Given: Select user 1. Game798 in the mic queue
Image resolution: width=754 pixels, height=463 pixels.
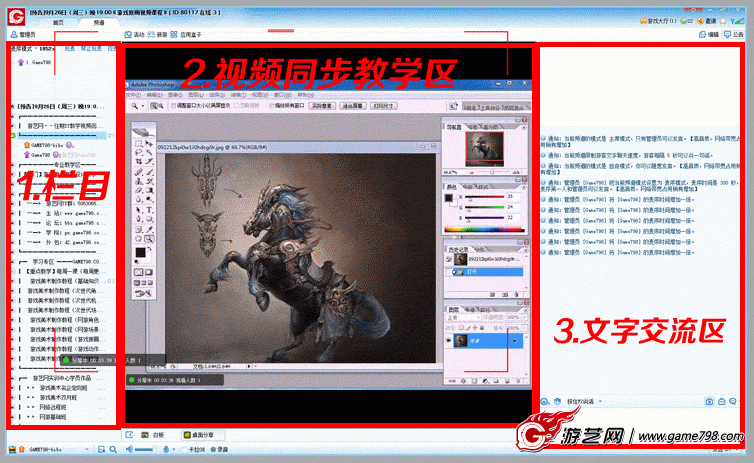Looking at the screenshot, I should click(x=34, y=63).
